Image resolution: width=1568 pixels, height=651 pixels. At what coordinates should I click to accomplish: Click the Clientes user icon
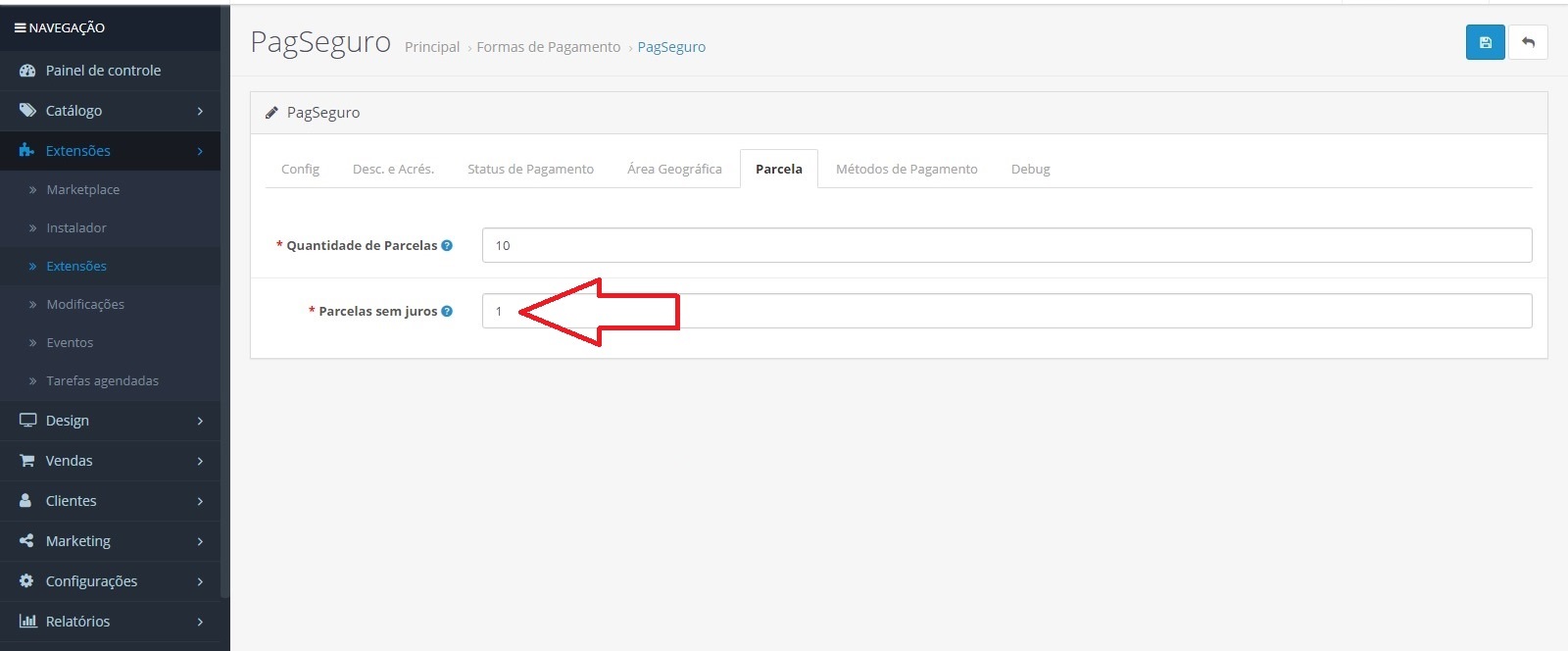click(26, 501)
